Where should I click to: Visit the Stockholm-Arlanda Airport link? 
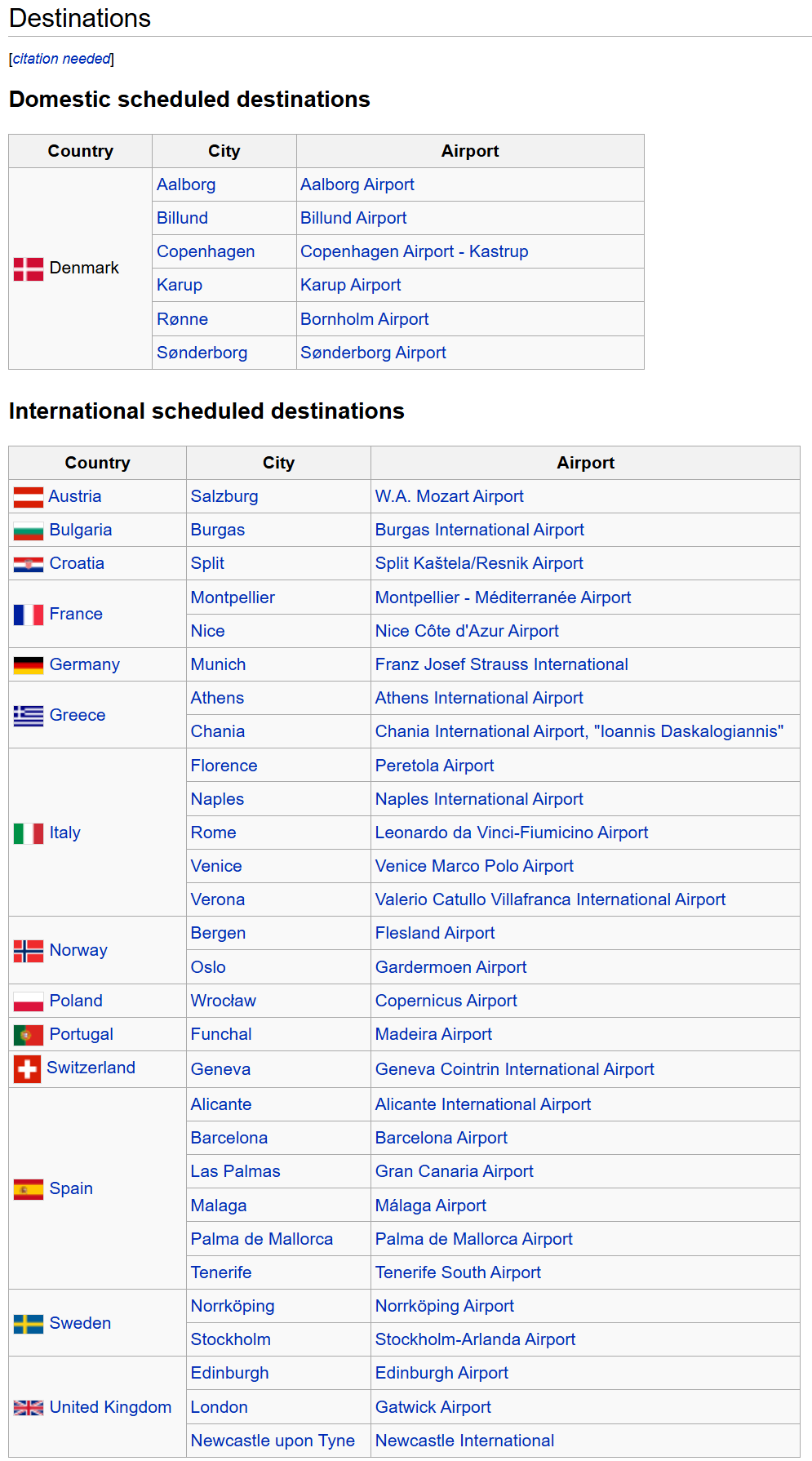click(475, 1339)
